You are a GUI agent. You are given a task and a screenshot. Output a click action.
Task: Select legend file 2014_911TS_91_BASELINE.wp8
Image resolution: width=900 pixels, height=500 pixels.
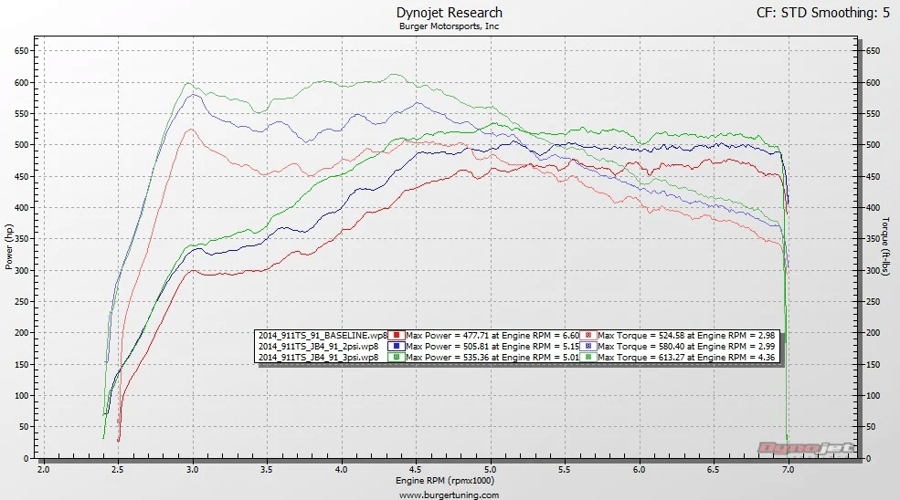tap(323, 335)
